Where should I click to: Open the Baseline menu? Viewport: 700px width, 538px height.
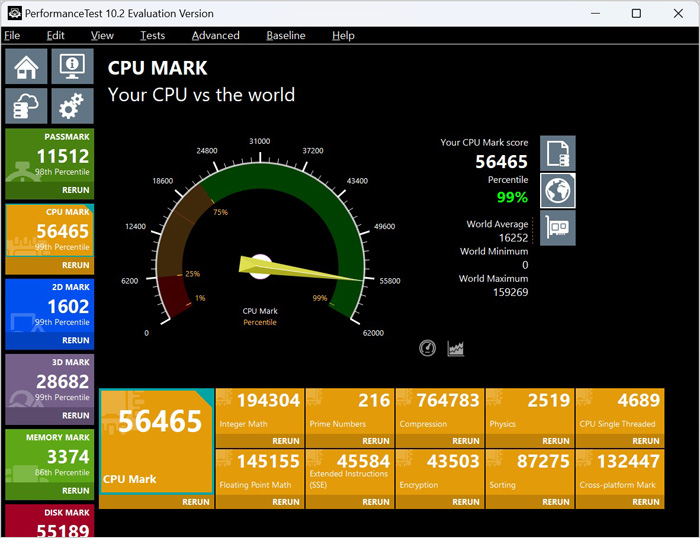click(285, 35)
